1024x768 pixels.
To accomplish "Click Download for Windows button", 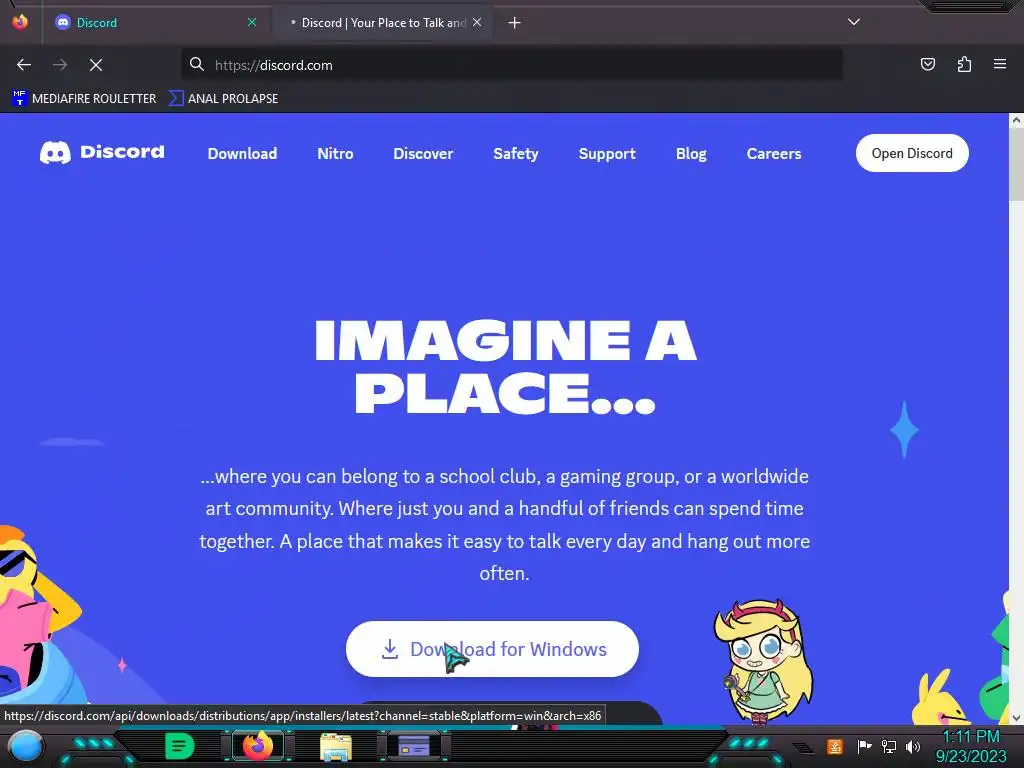I will (492, 648).
